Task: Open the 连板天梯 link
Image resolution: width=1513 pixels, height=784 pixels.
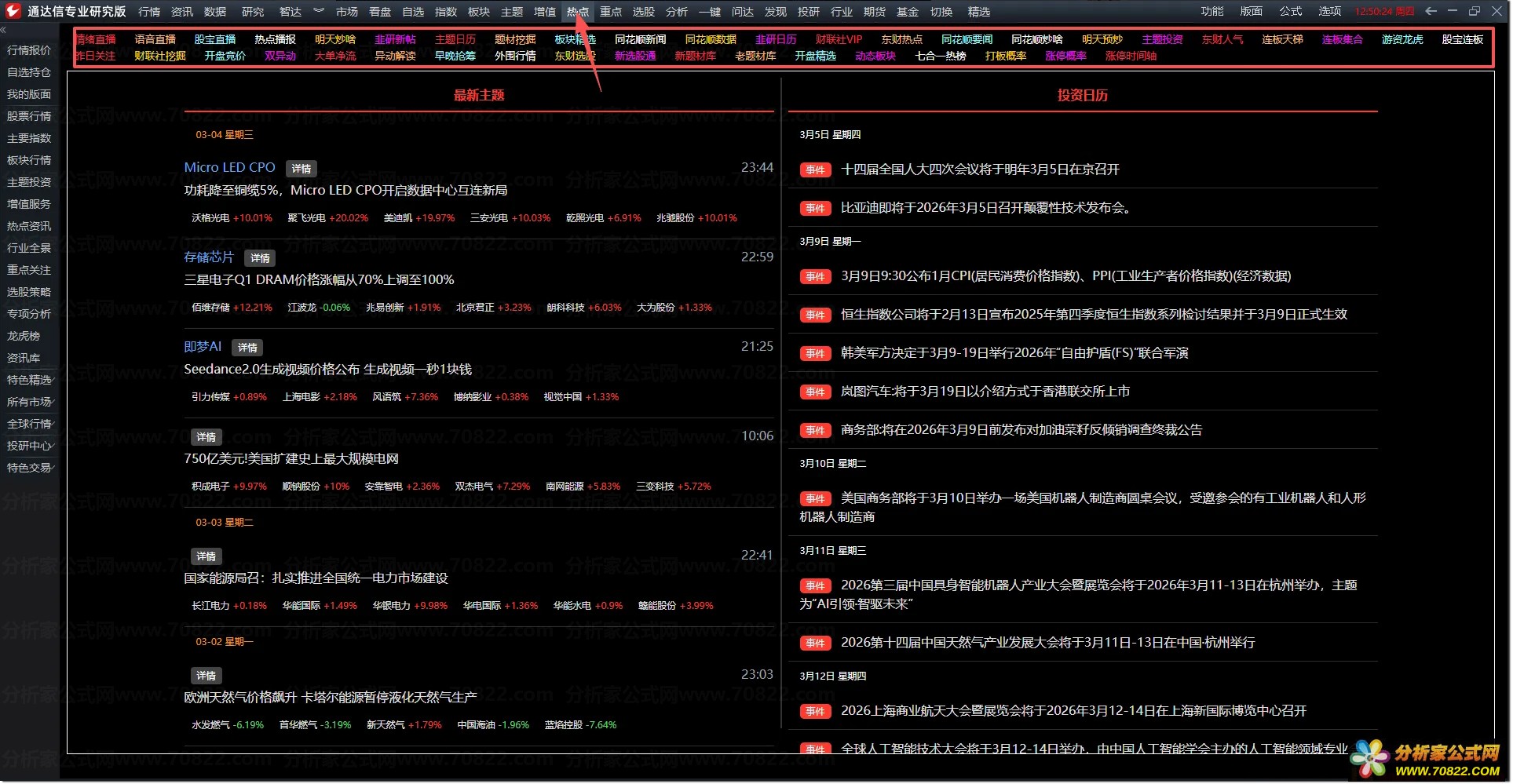Action: click(x=1283, y=39)
